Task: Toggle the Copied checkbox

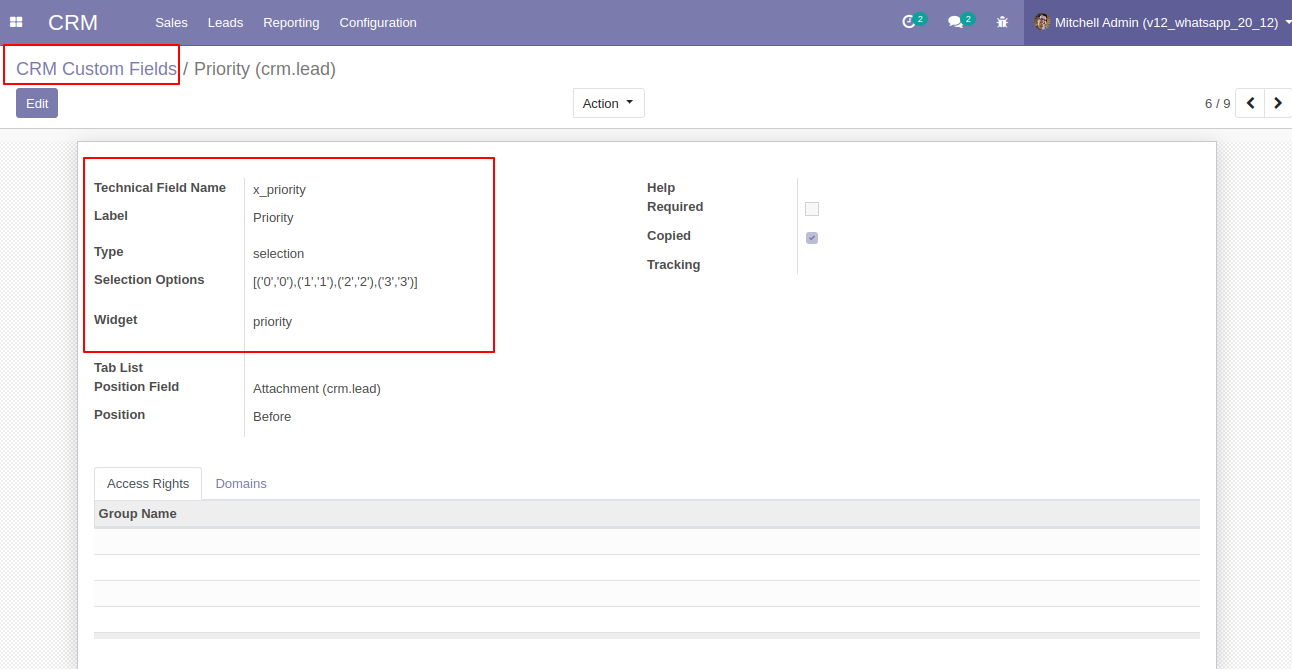Action: click(x=812, y=238)
